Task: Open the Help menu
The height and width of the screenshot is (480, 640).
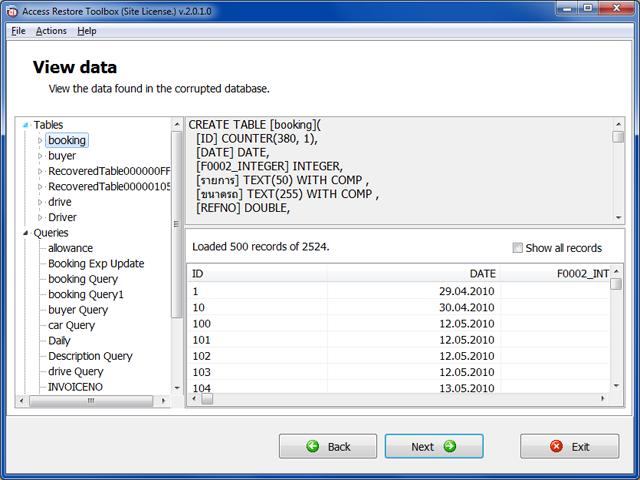Action: [87, 31]
